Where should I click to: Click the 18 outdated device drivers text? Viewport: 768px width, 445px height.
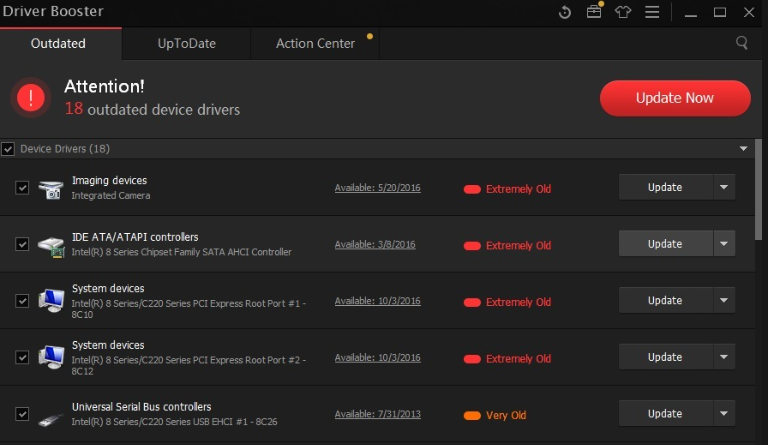(x=152, y=109)
